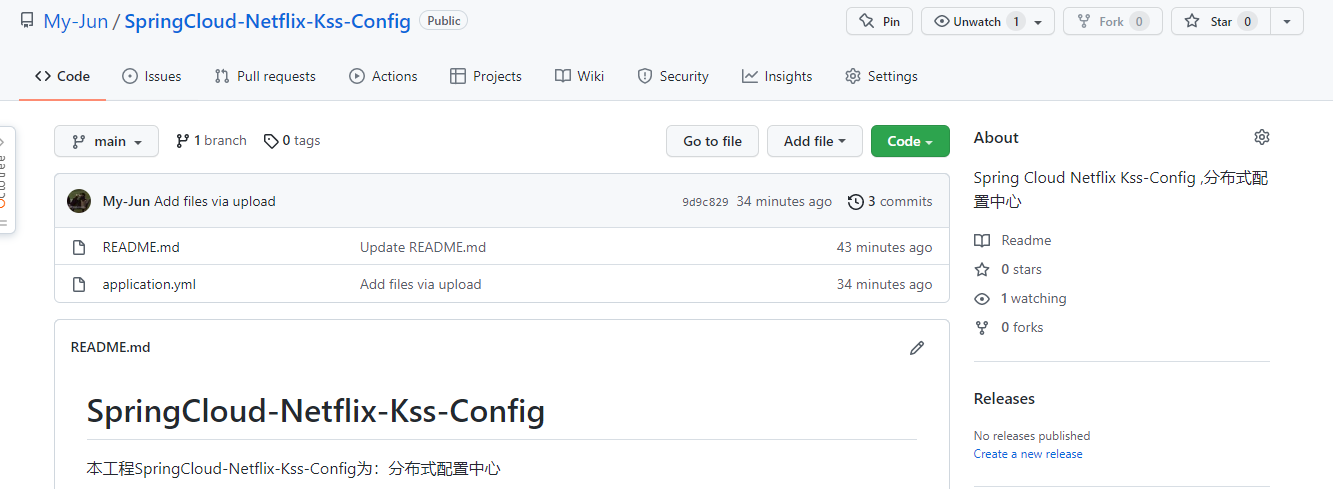View the 0 tags link
The height and width of the screenshot is (489, 1333).
[292, 141]
